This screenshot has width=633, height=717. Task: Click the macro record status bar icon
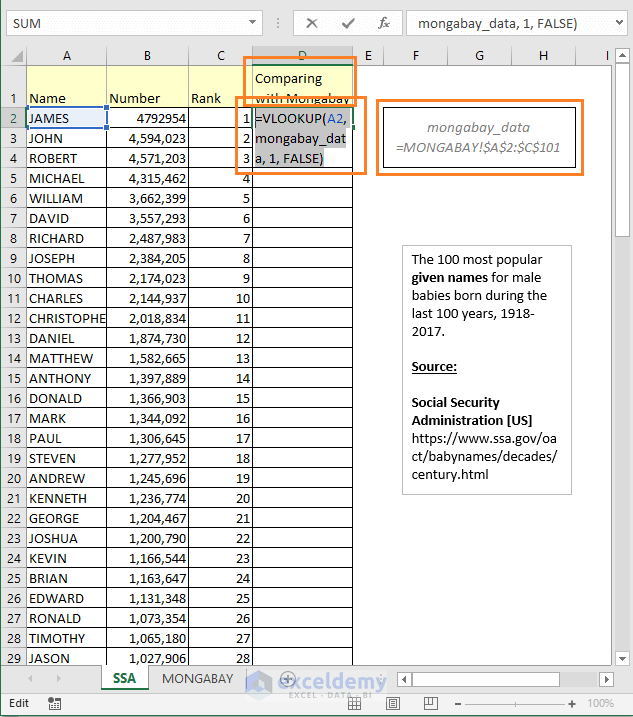[54, 703]
